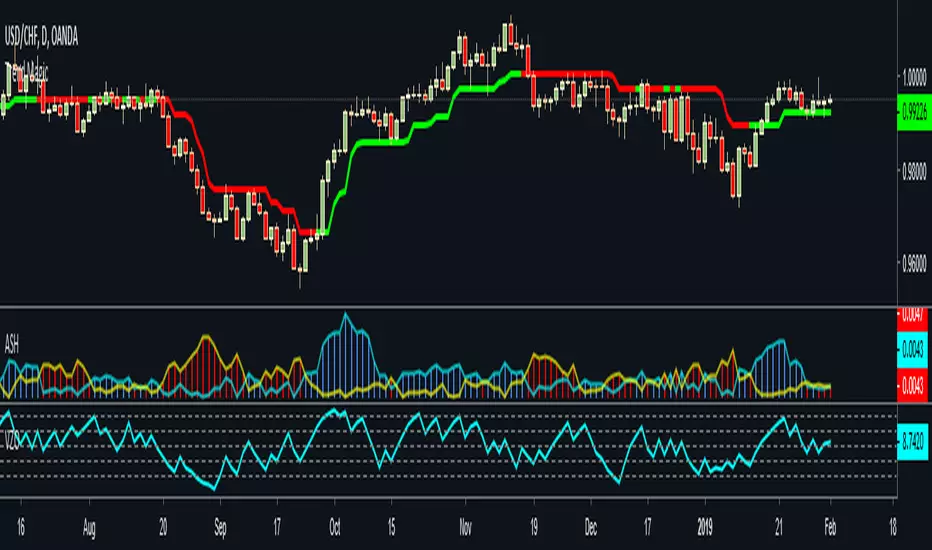Click the Dec date label on time axis
This screenshot has width=932, height=550.
[x=591, y=527]
